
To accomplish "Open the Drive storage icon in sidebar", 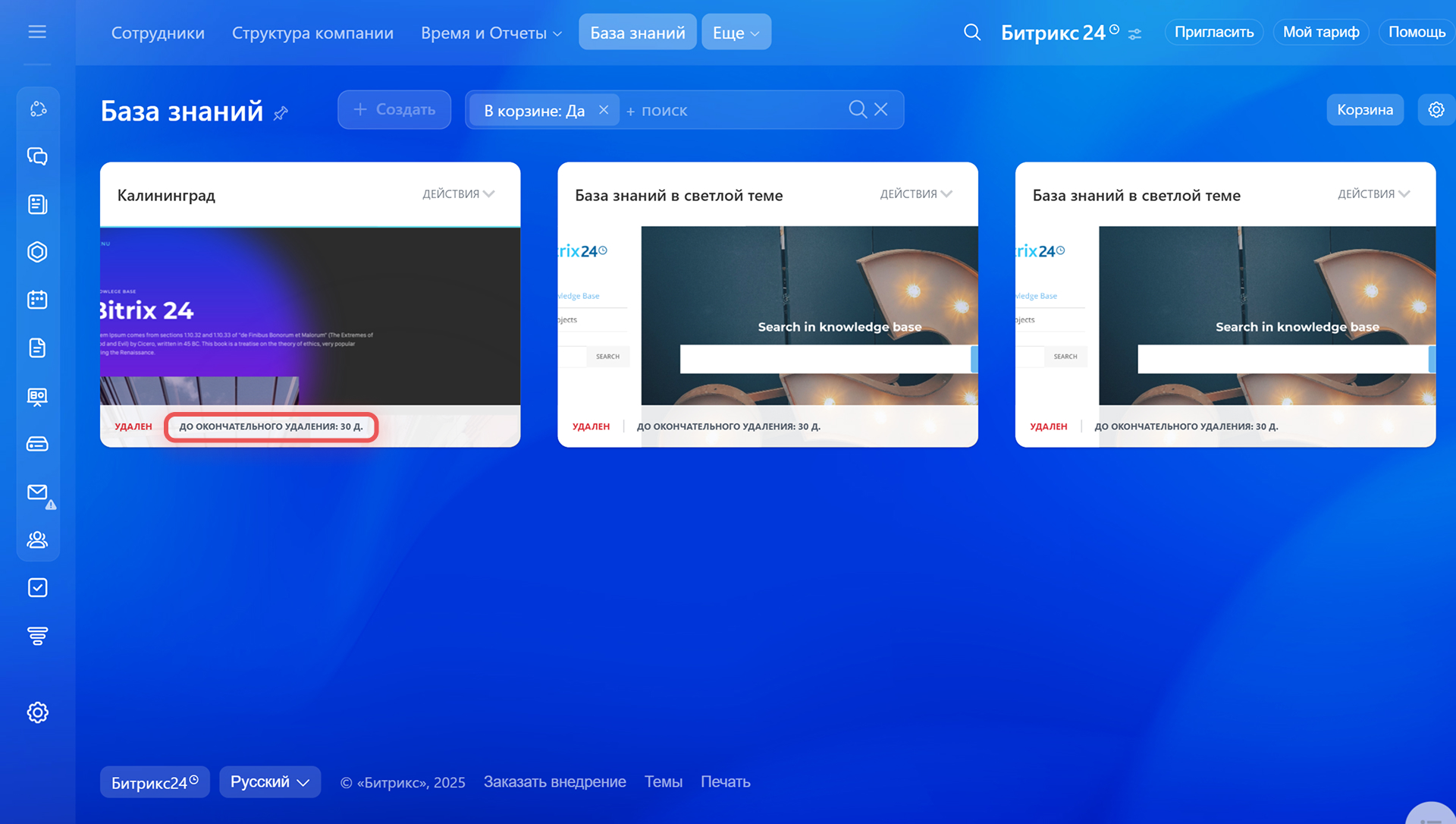I will [37, 444].
